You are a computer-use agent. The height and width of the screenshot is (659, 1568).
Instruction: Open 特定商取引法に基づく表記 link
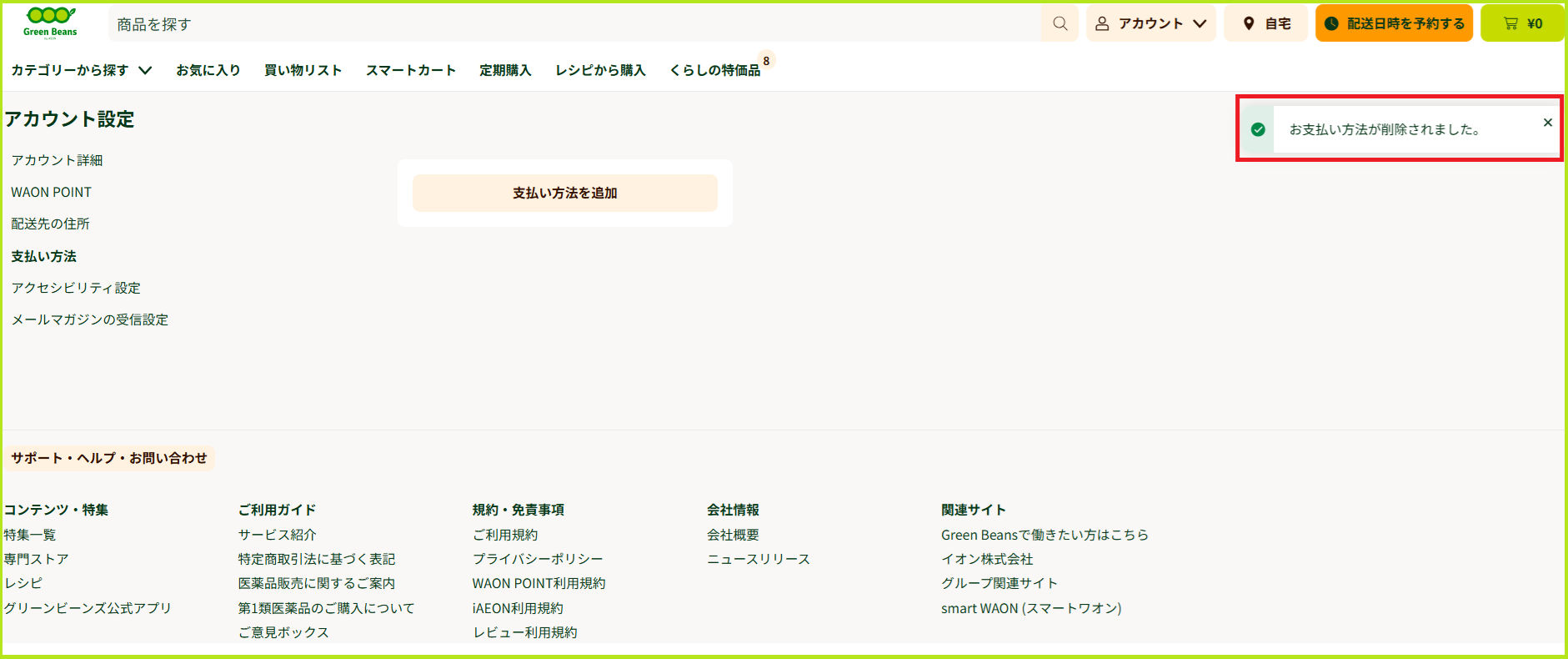pyautogui.click(x=317, y=559)
